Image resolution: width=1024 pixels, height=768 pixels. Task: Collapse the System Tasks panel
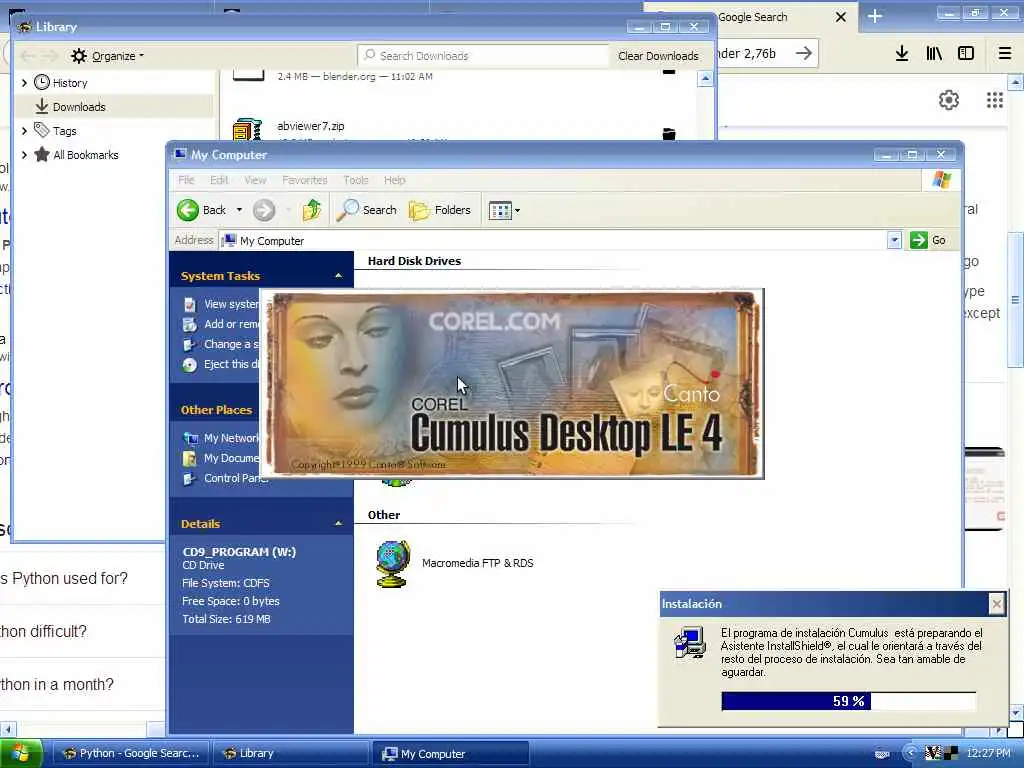[x=338, y=276]
